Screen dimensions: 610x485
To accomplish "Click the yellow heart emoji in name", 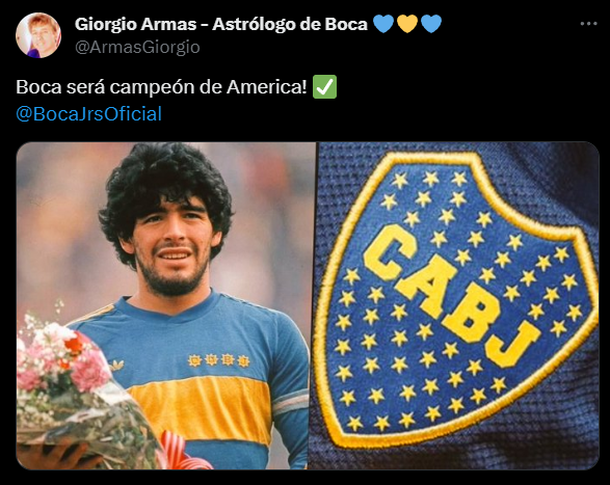I will click(x=407, y=24).
